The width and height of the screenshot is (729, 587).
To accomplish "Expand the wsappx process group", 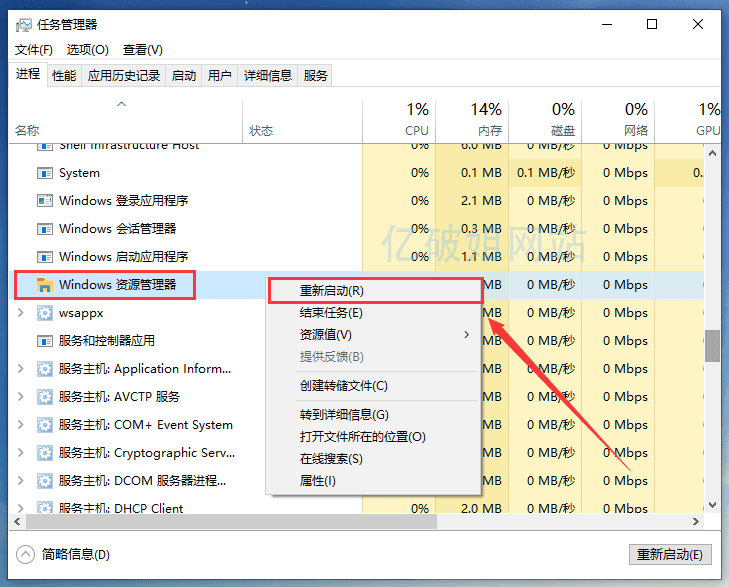I will 20,313.
